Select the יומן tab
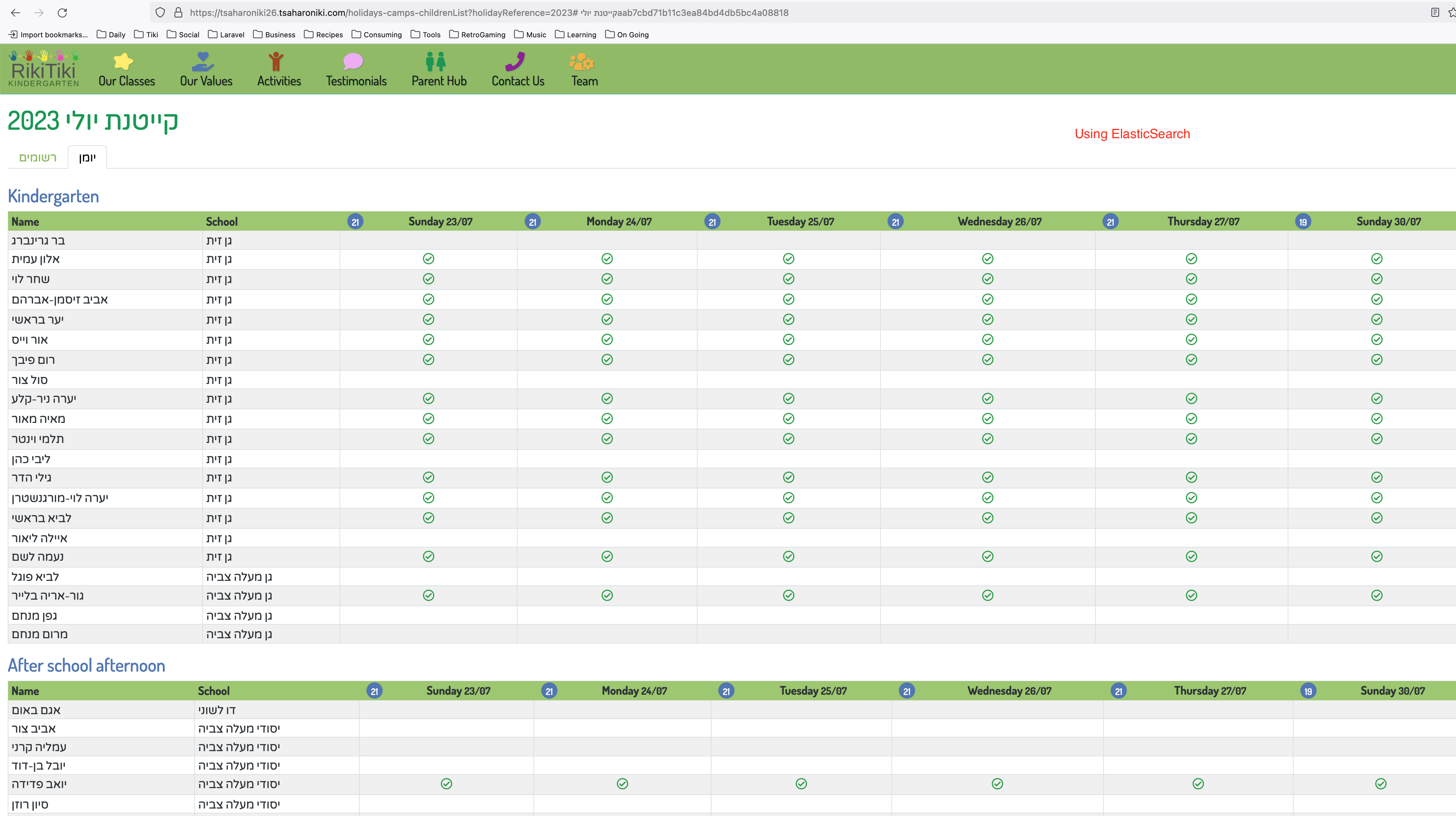The height and width of the screenshot is (816, 1456). click(x=87, y=157)
